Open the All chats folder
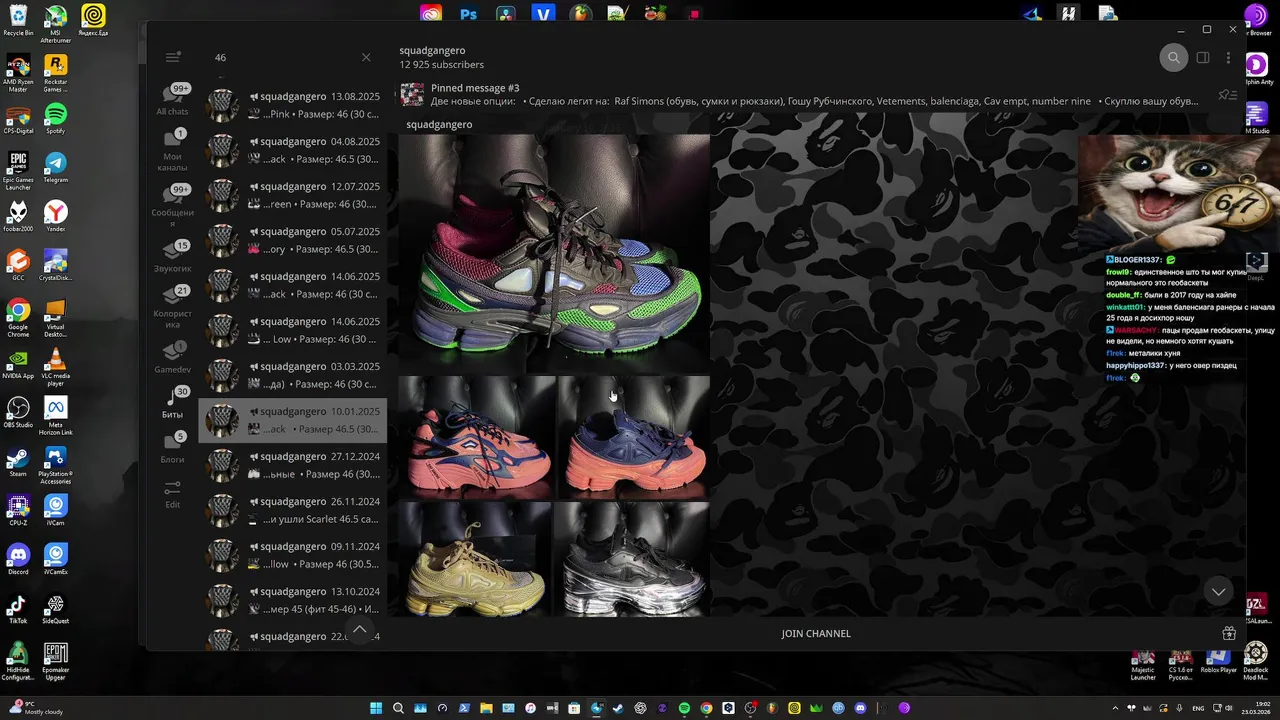Image resolution: width=1280 pixels, height=720 pixels. [172, 100]
